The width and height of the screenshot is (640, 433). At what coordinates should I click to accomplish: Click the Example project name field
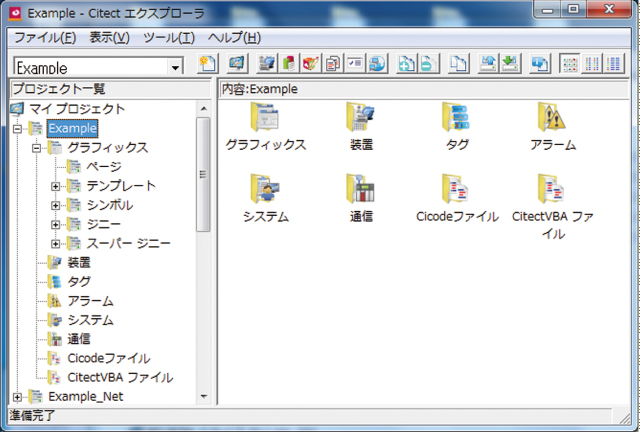coord(92,67)
